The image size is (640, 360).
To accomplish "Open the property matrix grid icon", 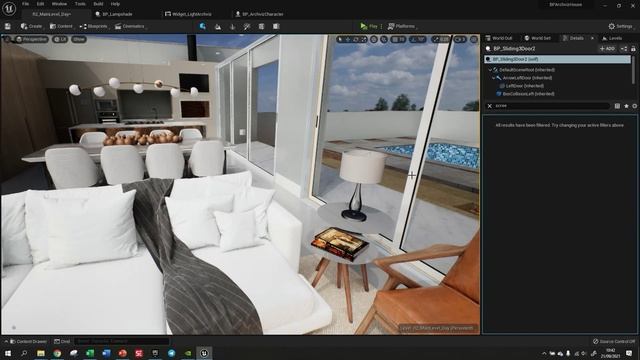I will tap(617, 106).
